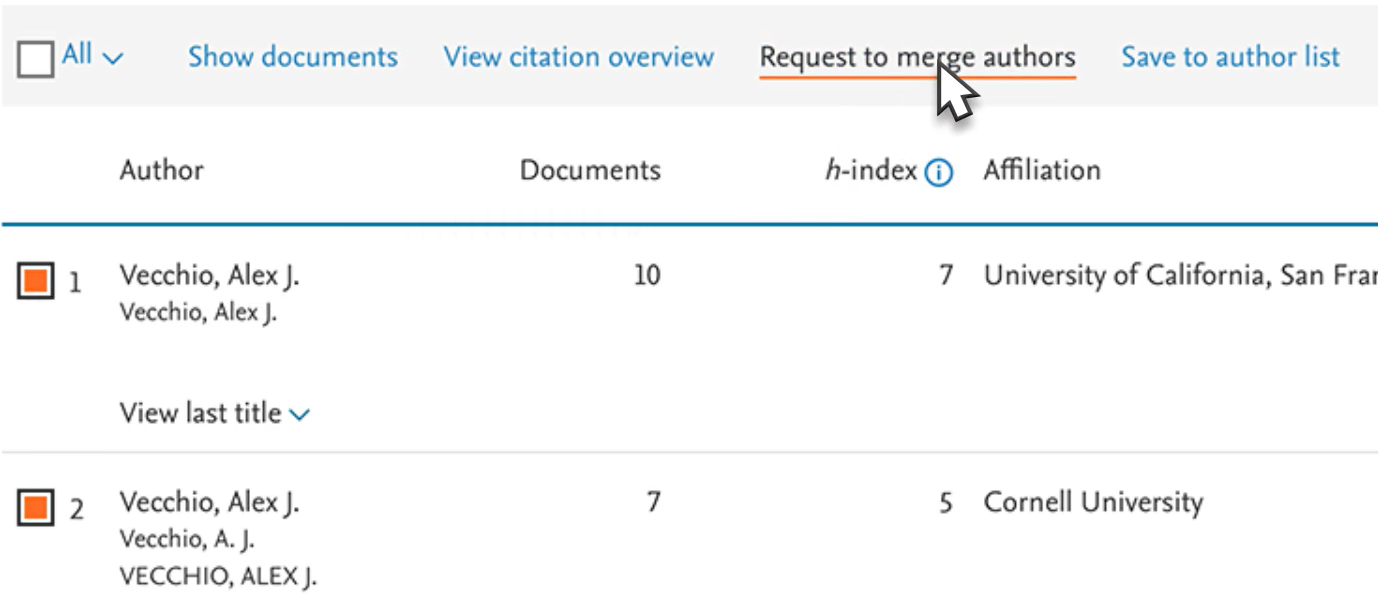The height and width of the screenshot is (607, 1378).
Task: Open the Cornell author's main name link
Action: (209, 502)
